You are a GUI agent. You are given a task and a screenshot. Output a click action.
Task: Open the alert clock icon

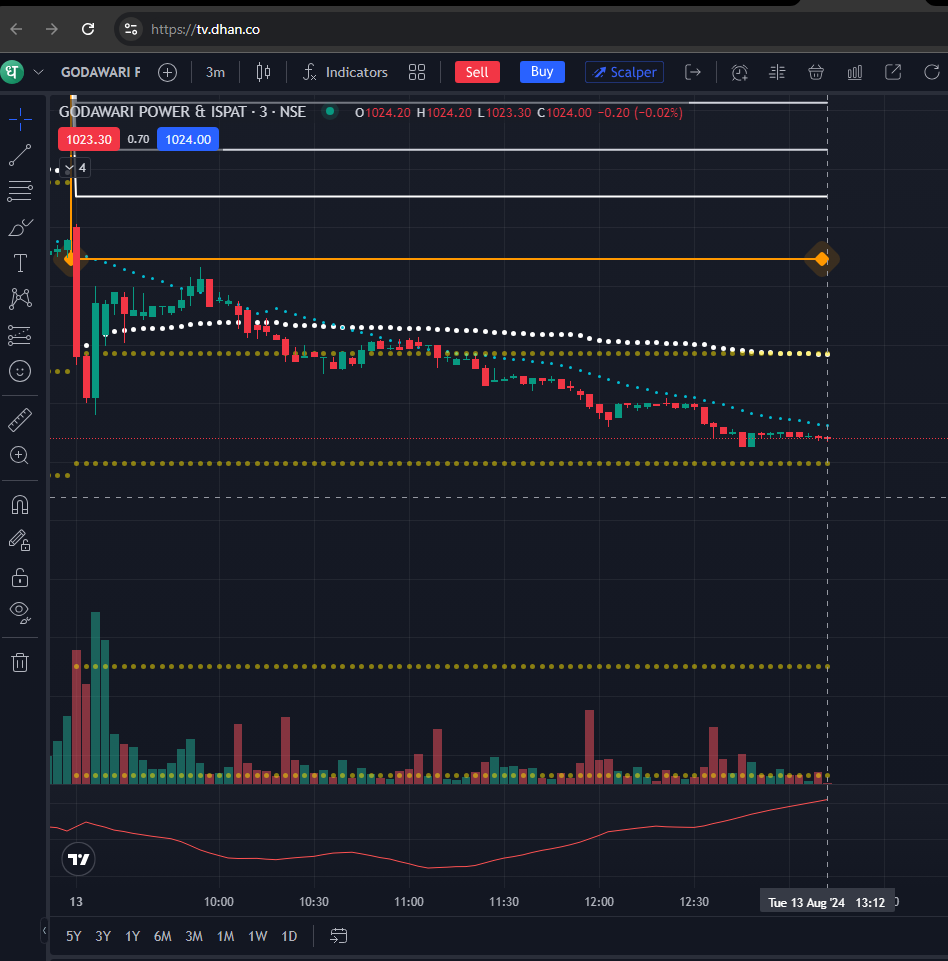(739, 72)
